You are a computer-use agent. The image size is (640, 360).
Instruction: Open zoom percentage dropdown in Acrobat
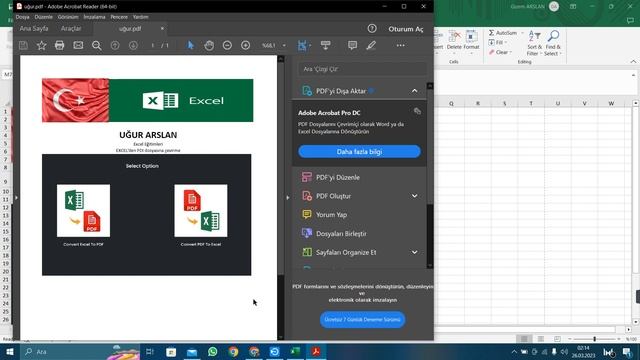(x=284, y=45)
